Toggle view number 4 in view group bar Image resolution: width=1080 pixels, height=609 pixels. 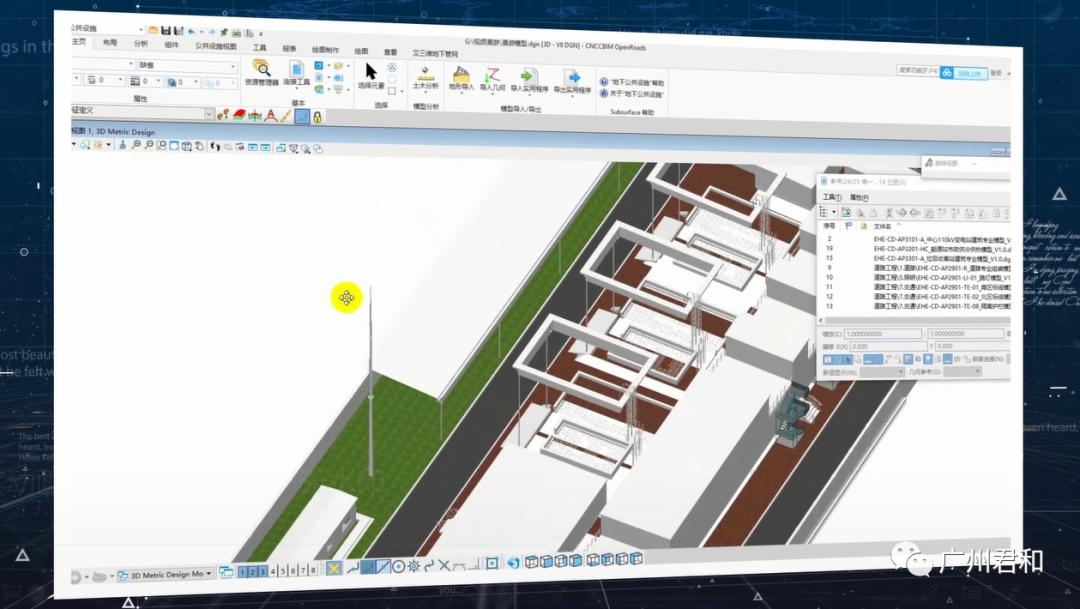click(274, 571)
